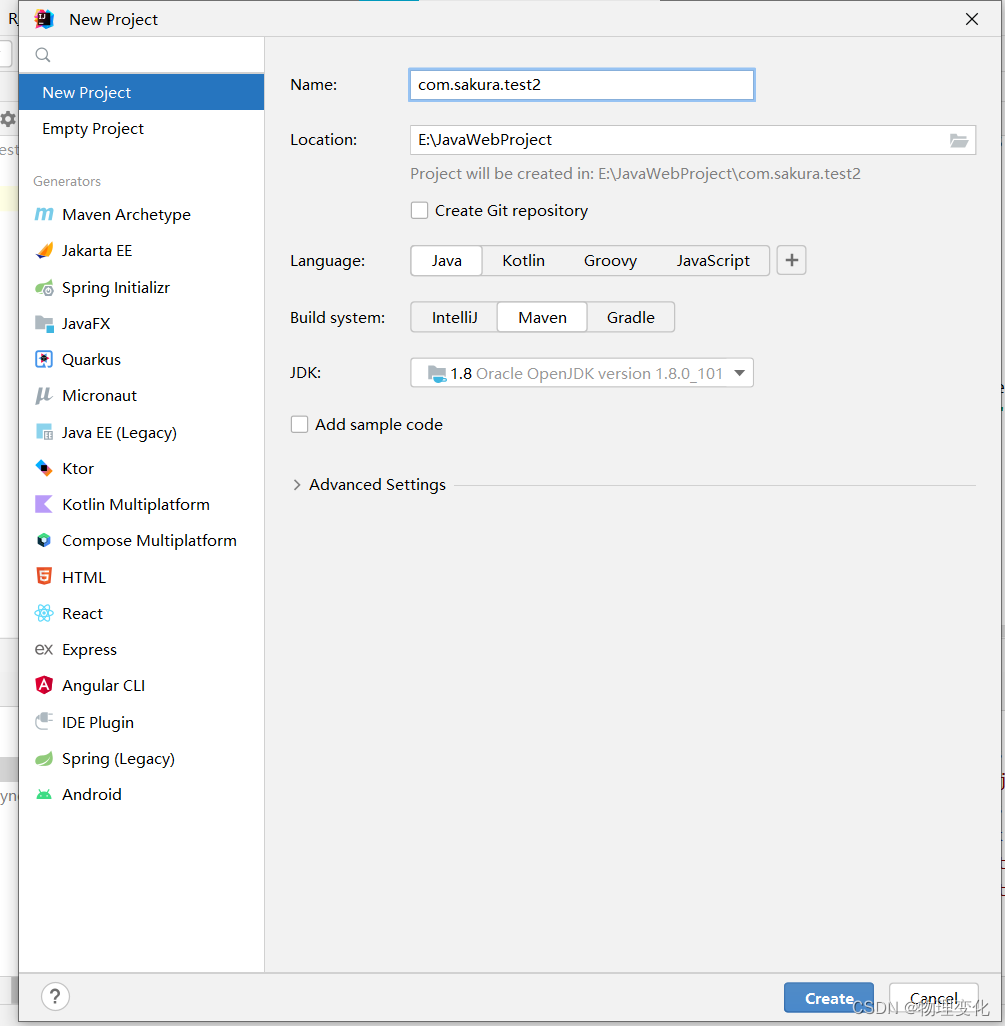
Task: Select the React entry in the list
Action: [141, 613]
